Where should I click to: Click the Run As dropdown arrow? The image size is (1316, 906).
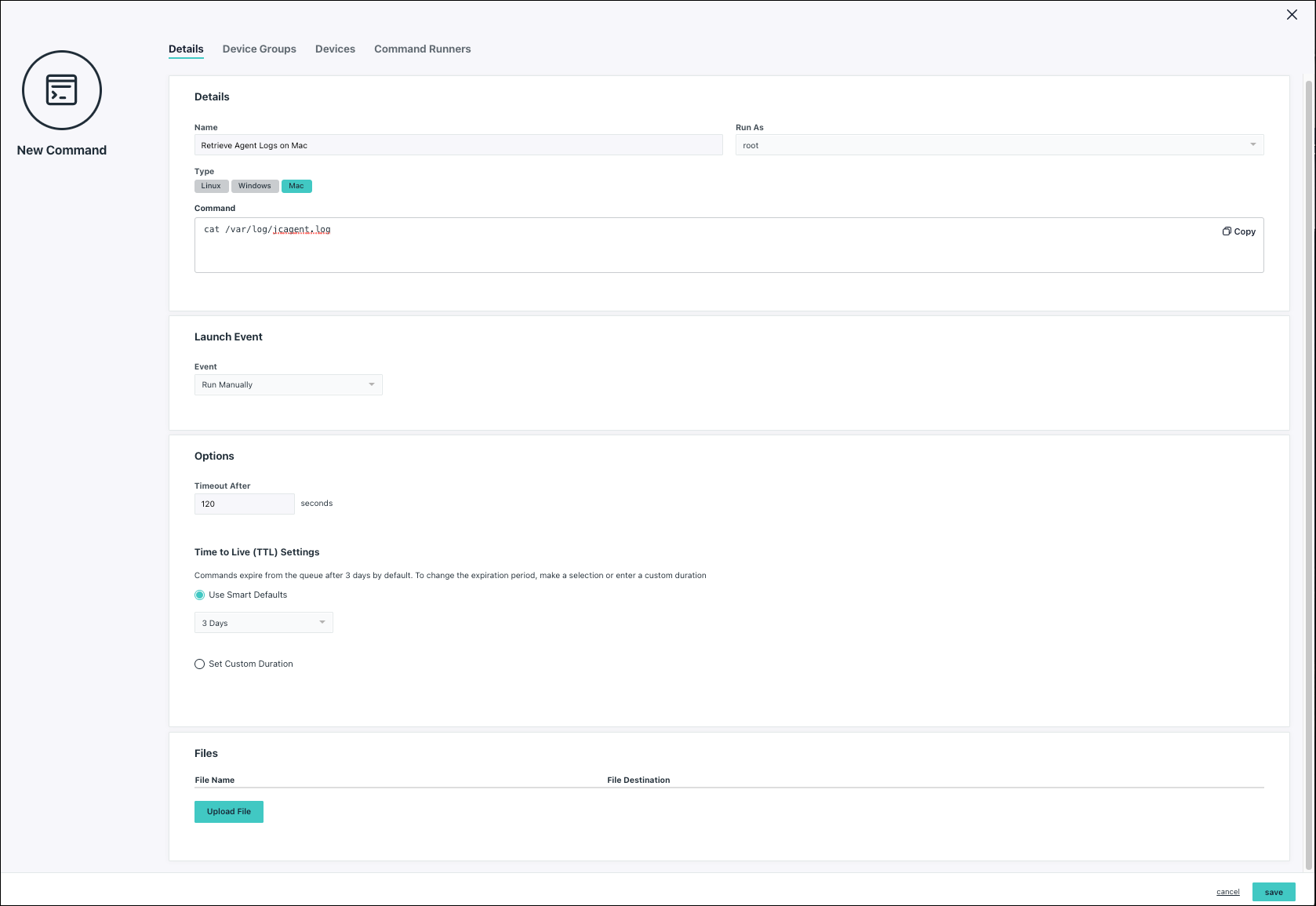pos(1253,144)
